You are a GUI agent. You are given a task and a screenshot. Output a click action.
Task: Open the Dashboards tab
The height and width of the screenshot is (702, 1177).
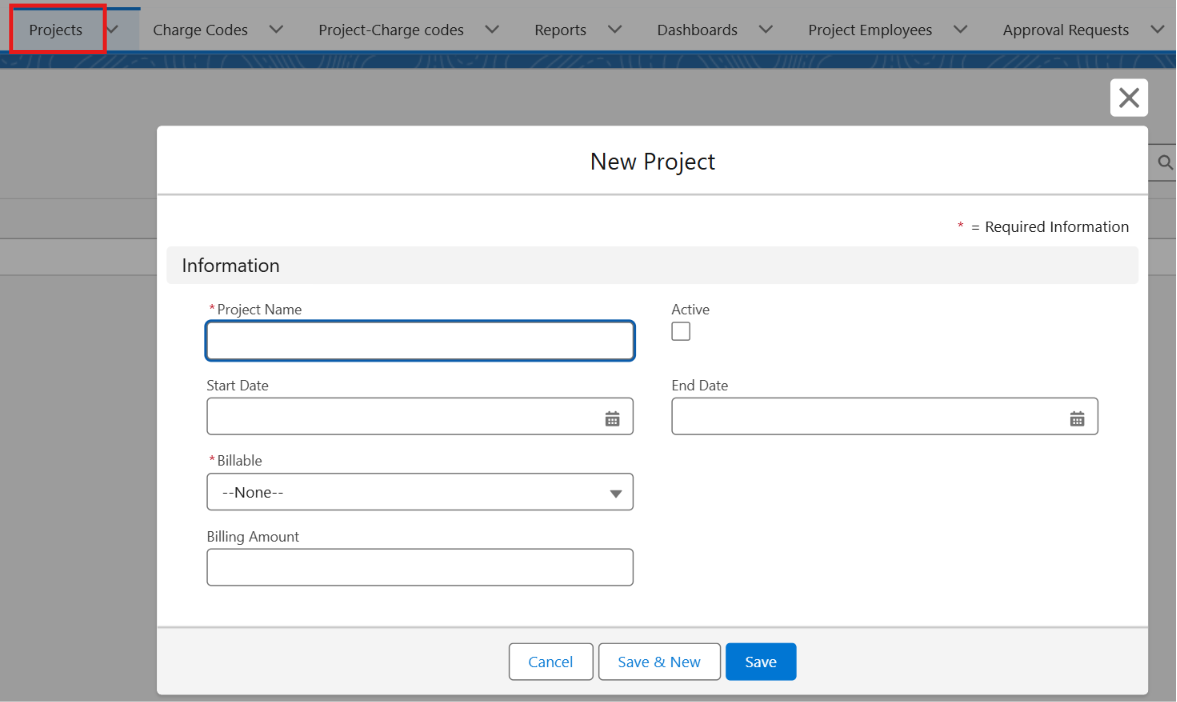coord(697,30)
